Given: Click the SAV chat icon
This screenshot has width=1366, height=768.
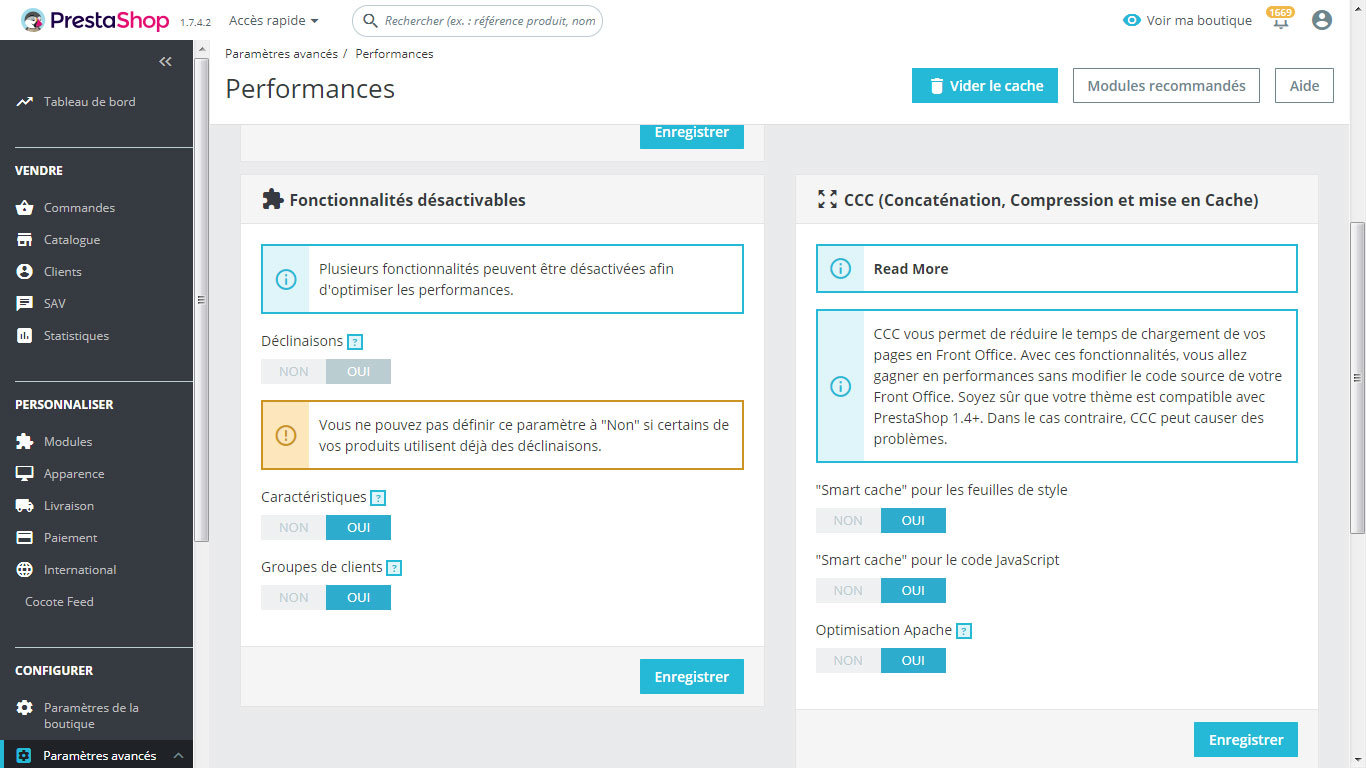Looking at the screenshot, I should [x=24, y=304].
